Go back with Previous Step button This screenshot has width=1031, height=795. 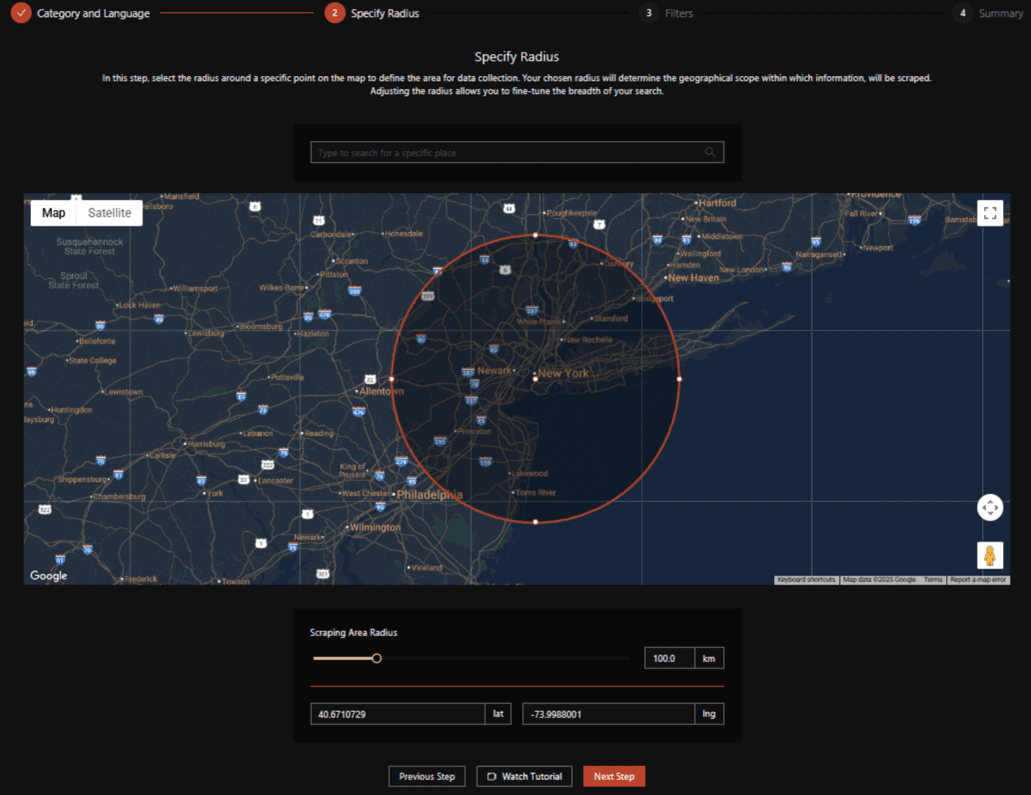coord(427,777)
